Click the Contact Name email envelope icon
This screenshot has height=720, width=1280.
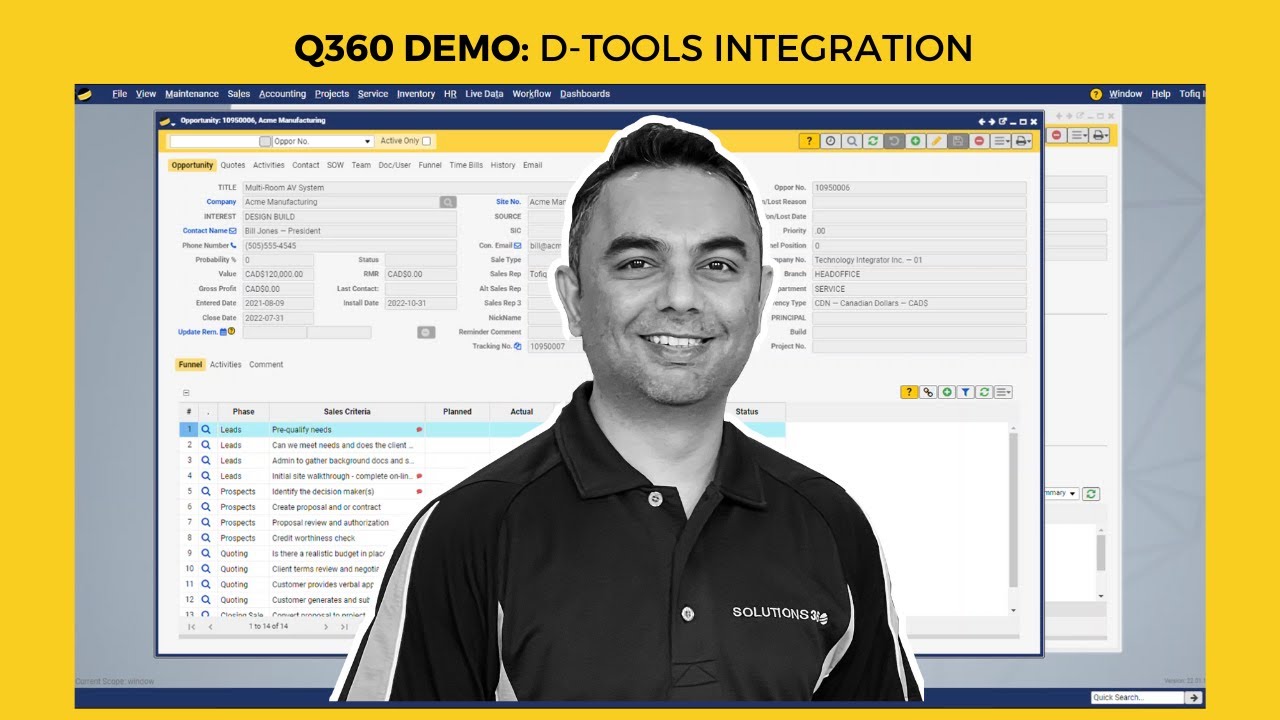click(233, 231)
